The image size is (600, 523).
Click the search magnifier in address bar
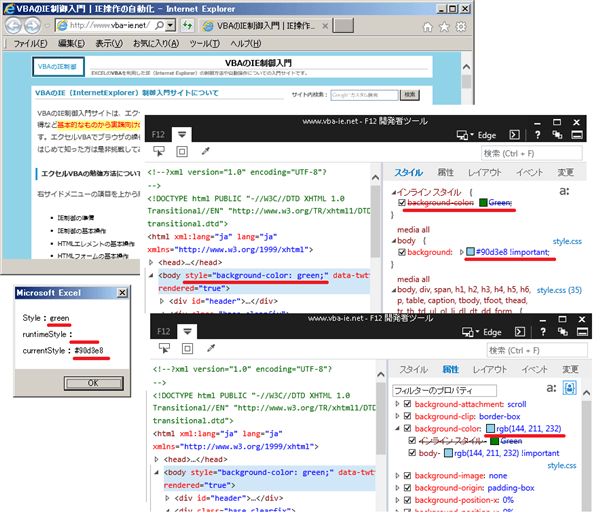pyautogui.click(x=159, y=26)
